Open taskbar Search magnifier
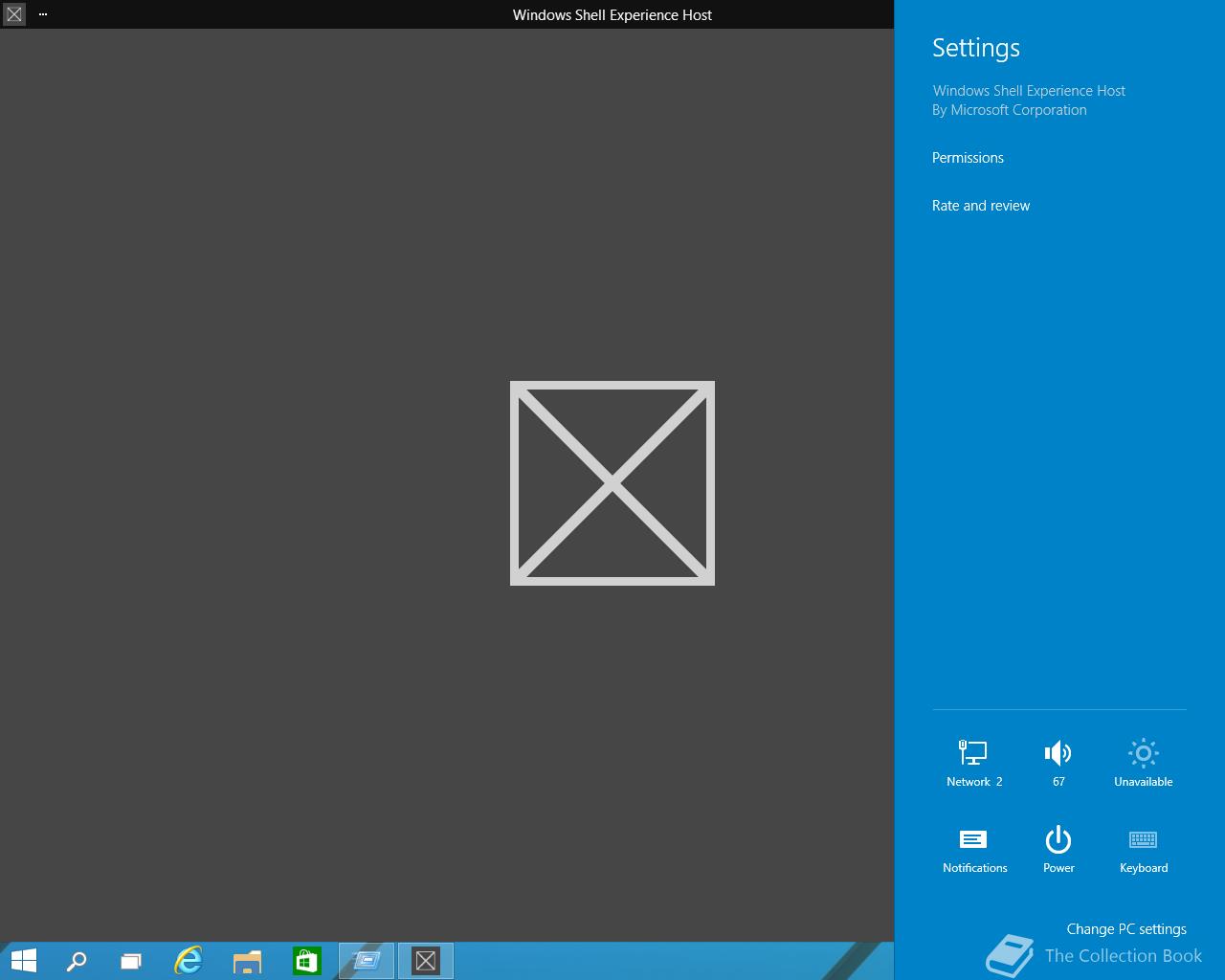This screenshot has width=1225, height=980. tap(76, 961)
